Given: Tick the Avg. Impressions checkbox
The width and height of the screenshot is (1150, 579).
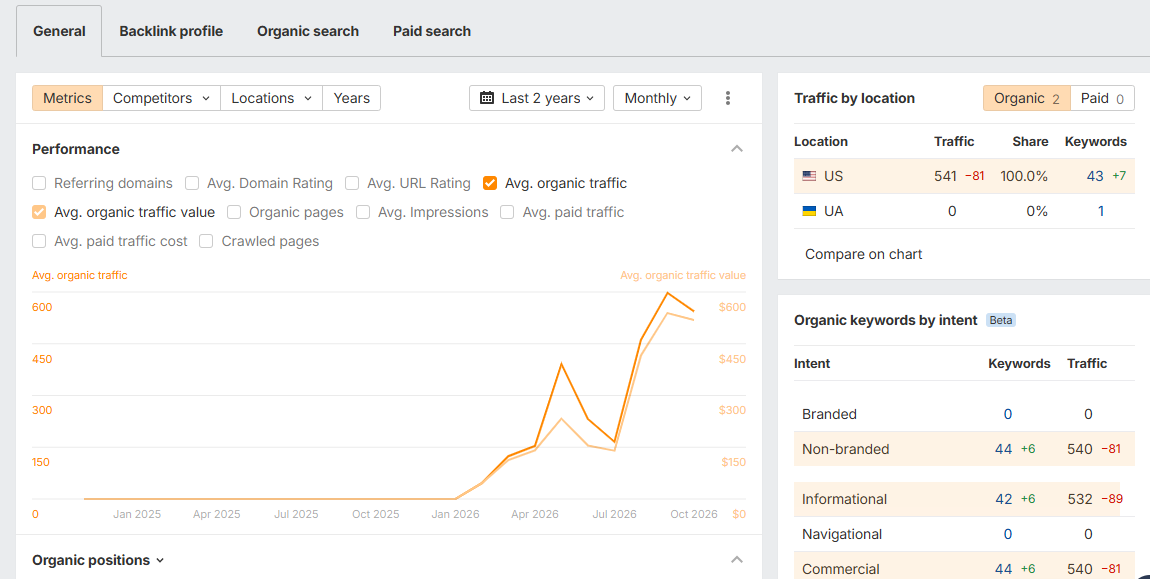Looking at the screenshot, I should [363, 212].
